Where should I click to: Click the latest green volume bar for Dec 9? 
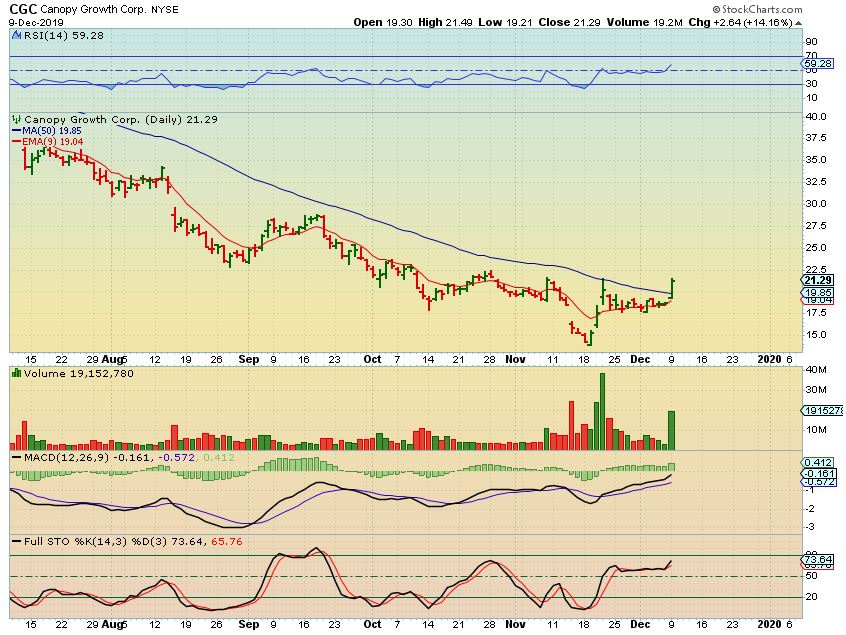[x=672, y=431]
